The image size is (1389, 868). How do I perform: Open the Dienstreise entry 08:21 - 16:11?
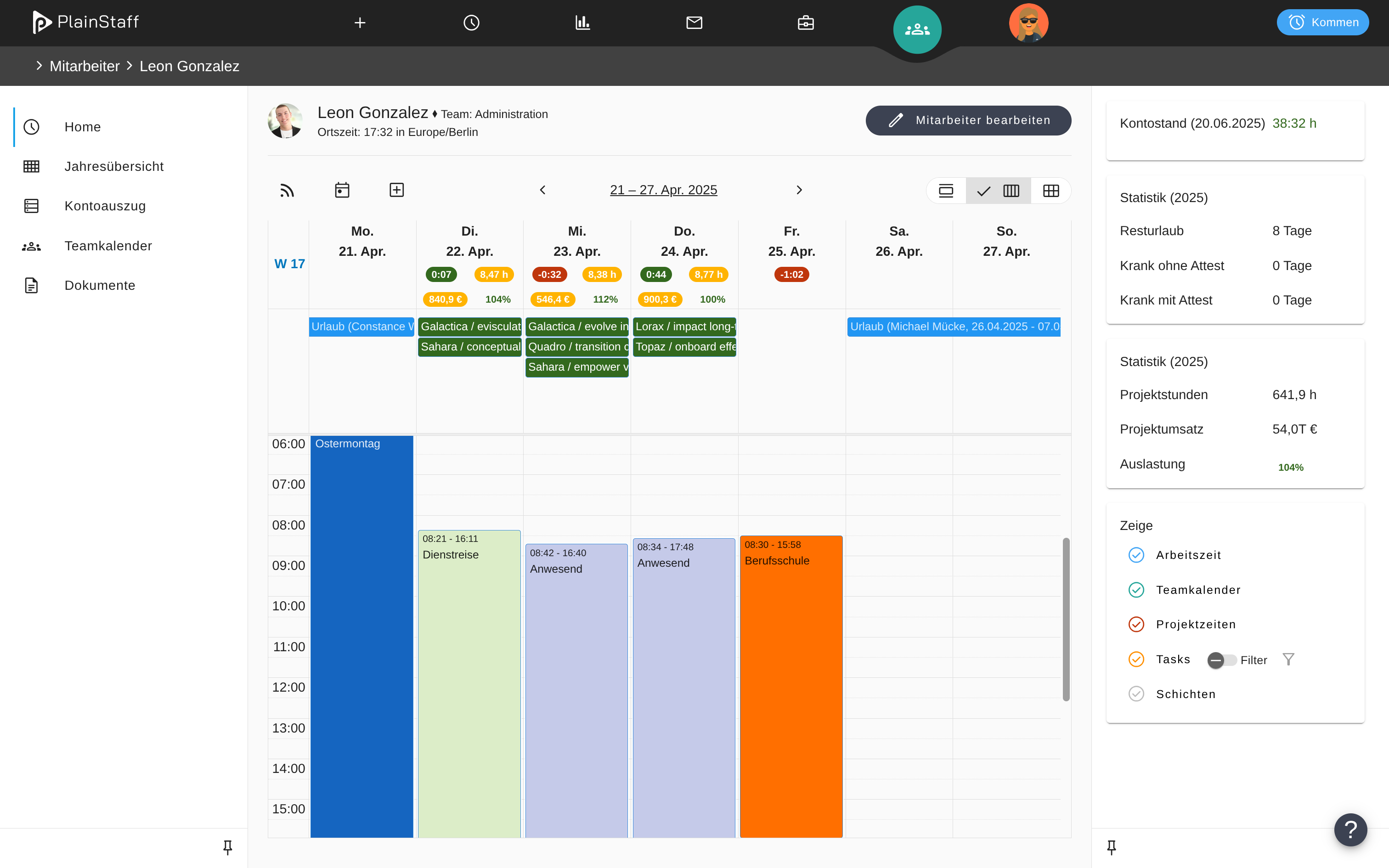pyautogui.click(x=469, y=684)
